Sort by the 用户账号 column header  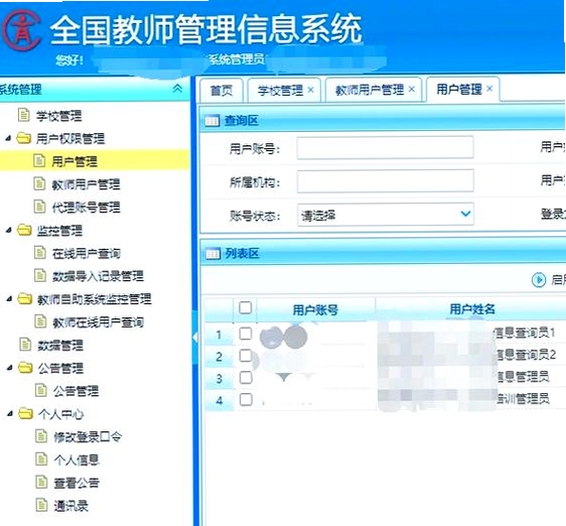[315, 310]
